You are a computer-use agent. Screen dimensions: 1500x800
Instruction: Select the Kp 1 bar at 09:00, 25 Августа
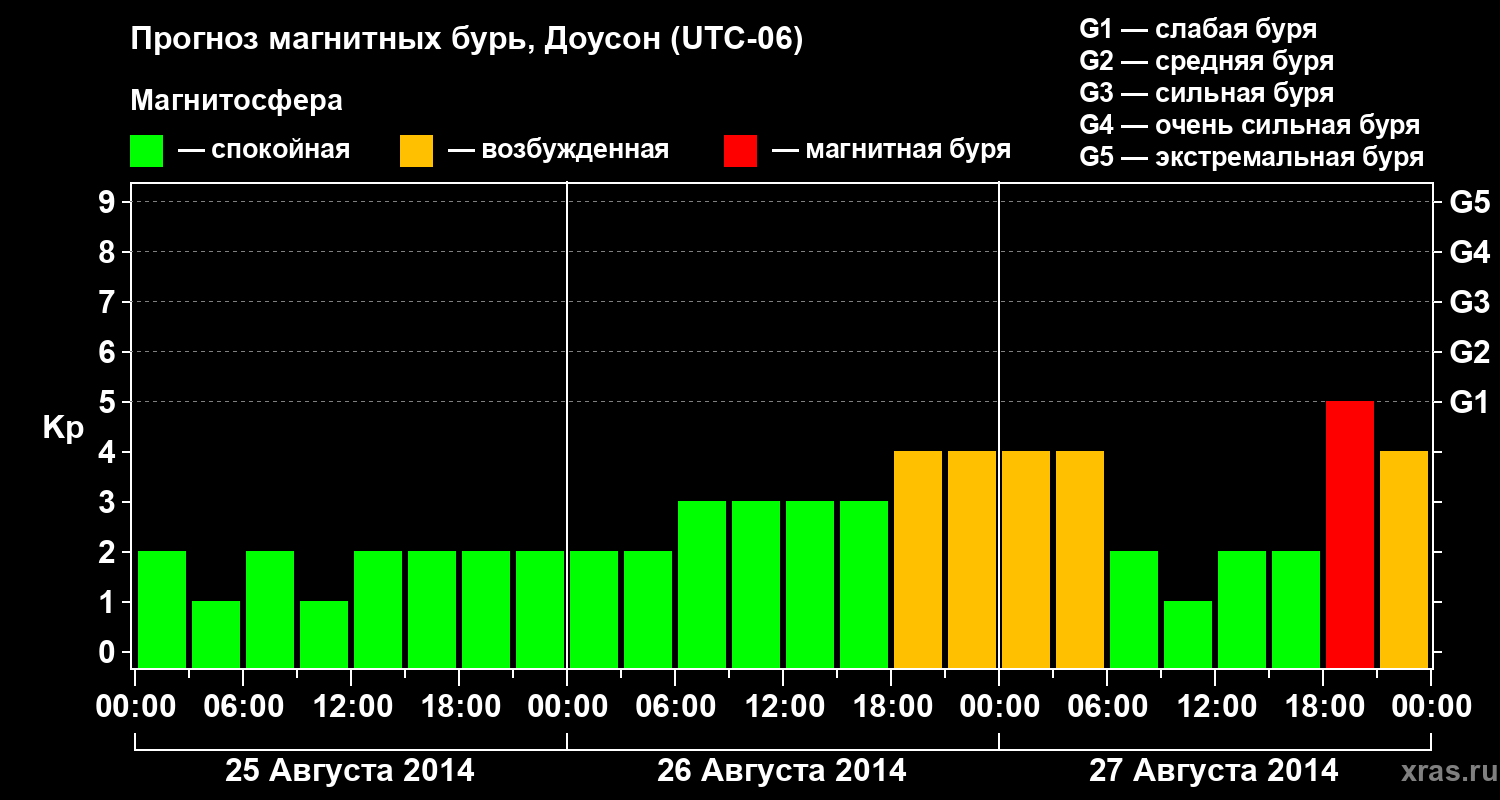(324, 634)
